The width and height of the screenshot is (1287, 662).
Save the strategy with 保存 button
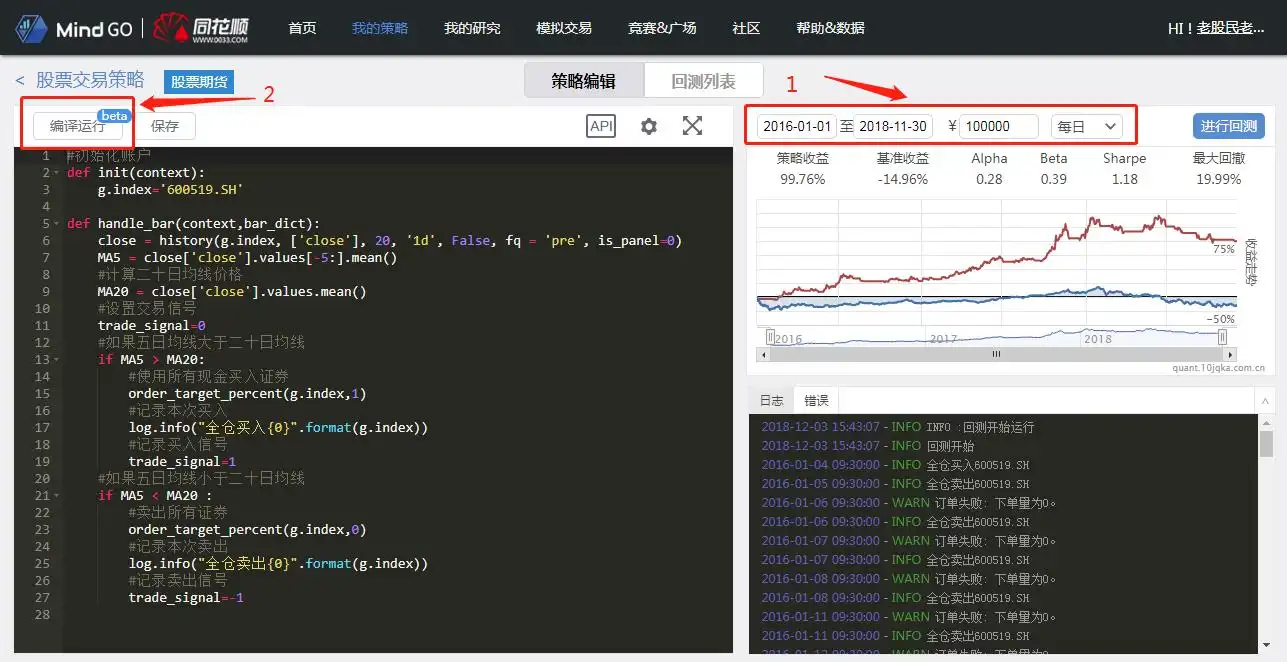click(x=165, y=125)
